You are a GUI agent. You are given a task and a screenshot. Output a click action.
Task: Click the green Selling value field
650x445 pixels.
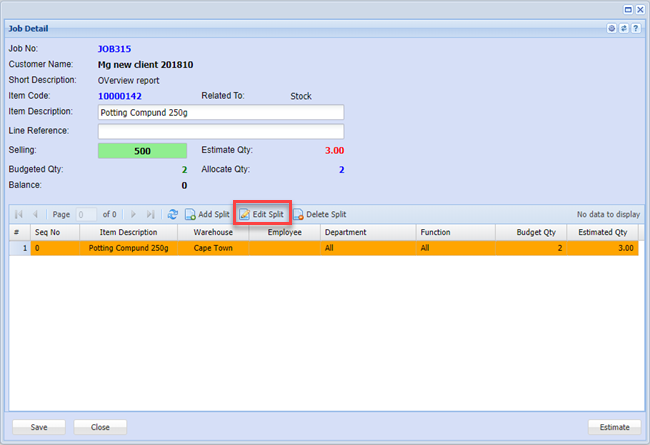[142, 150]
